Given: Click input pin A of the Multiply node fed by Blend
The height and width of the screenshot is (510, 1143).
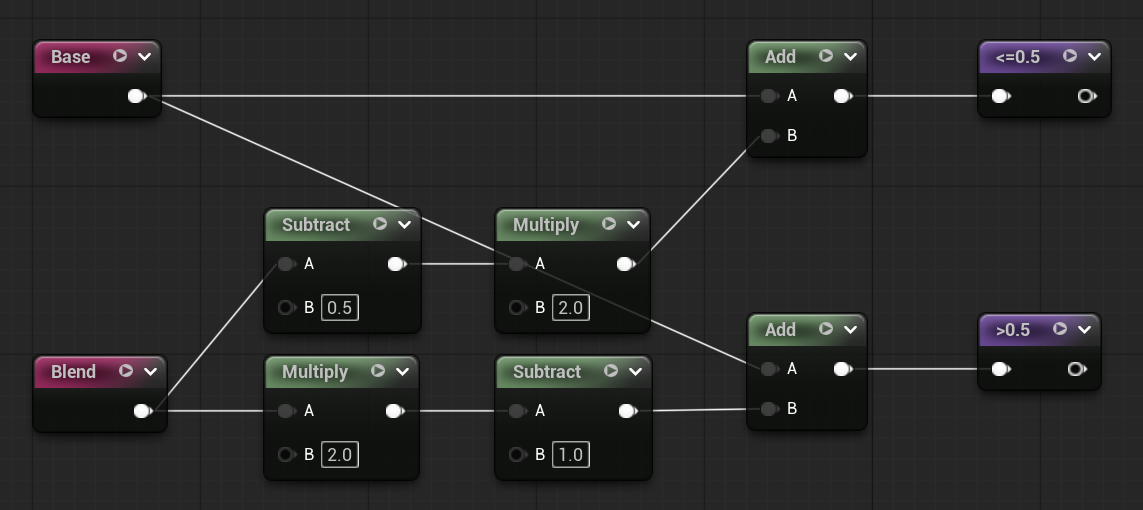Looking at the screenshot, I should 286,411.
